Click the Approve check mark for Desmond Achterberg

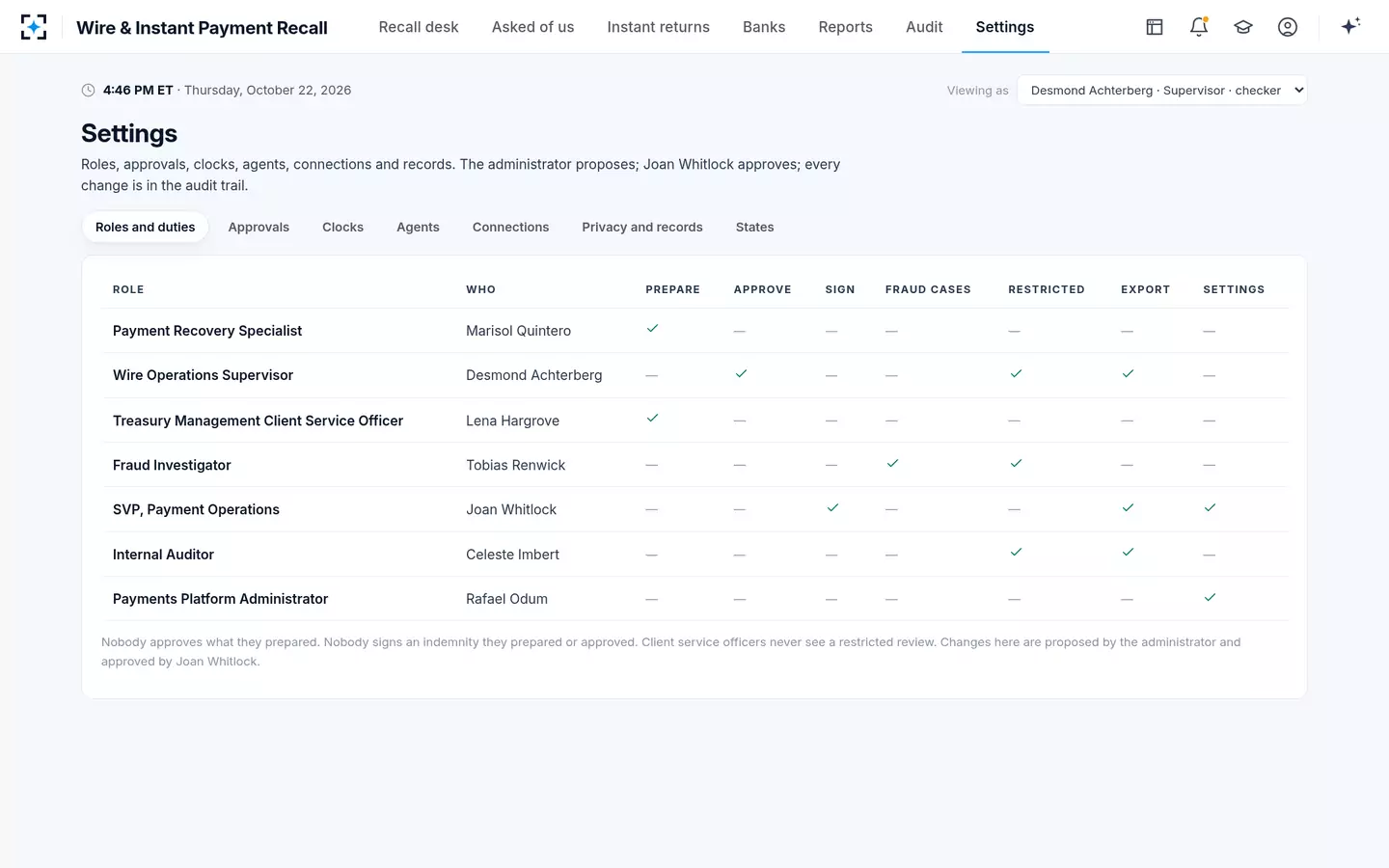pos(741,374)
